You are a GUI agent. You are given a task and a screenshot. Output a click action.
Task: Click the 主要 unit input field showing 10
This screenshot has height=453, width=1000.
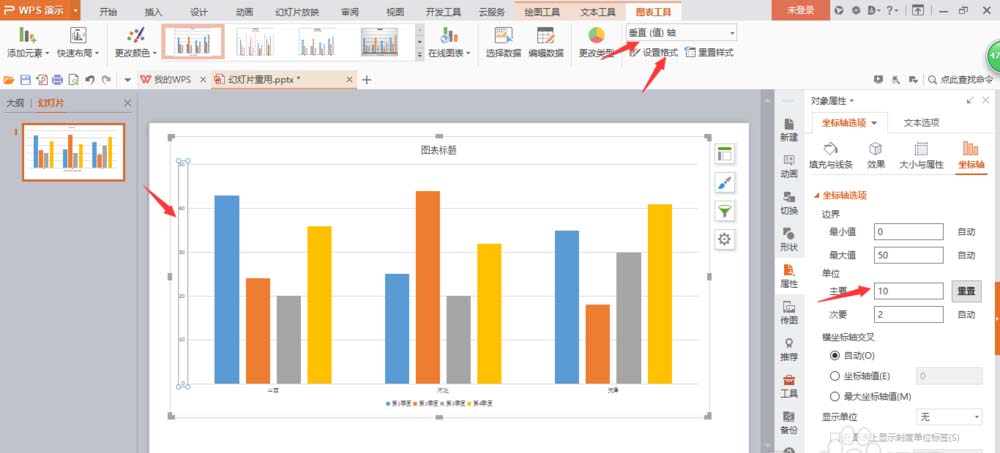(x=909, y=291)
